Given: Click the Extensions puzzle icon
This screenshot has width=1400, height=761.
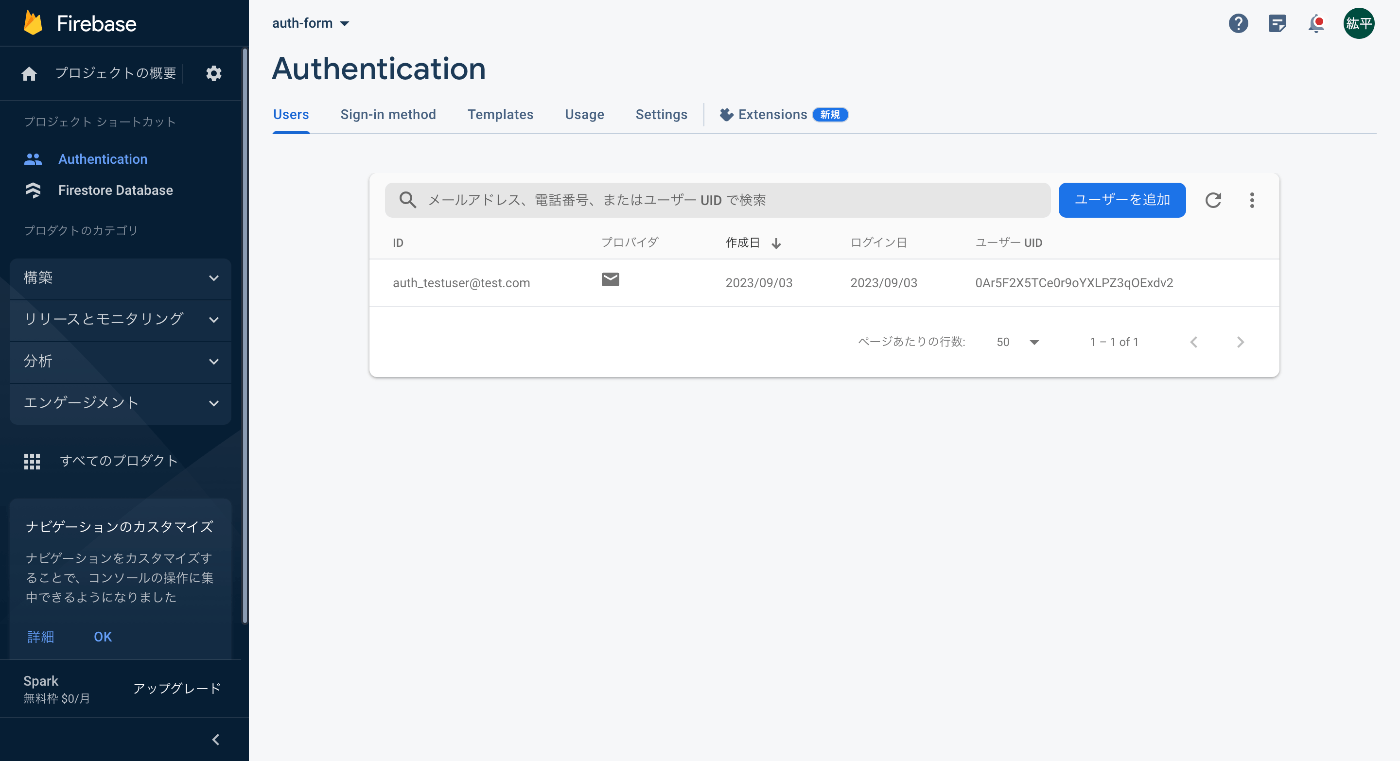Looking at the screenshot, I should click(x=727, y=115).
